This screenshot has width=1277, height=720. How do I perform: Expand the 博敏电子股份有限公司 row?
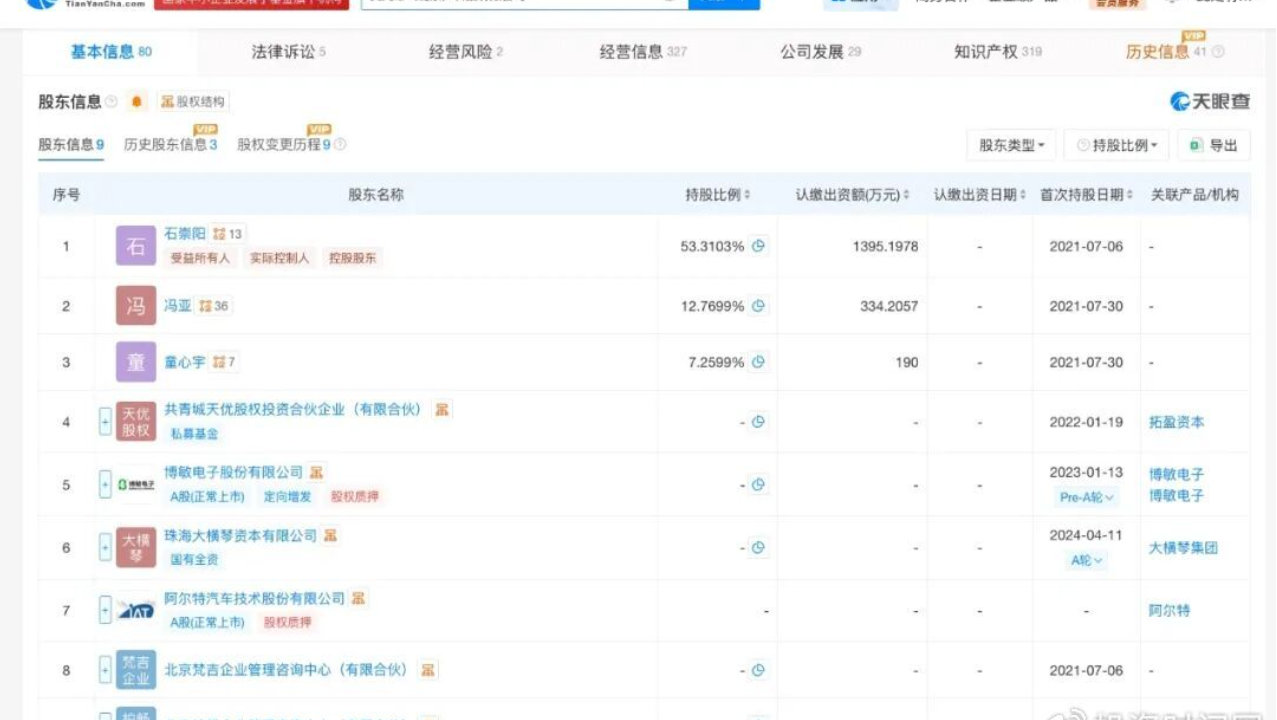tap(105, 485)
